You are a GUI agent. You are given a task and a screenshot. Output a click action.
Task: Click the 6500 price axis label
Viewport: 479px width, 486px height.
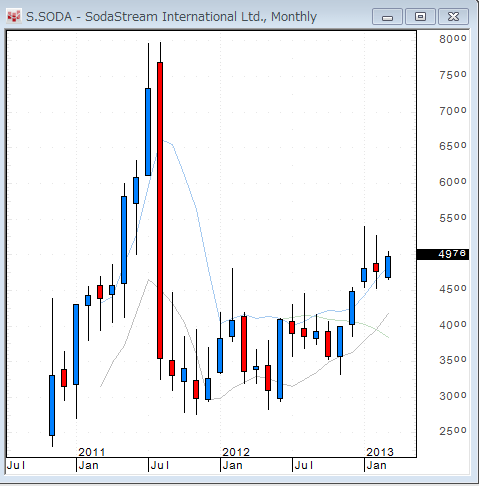click(453, 146)
